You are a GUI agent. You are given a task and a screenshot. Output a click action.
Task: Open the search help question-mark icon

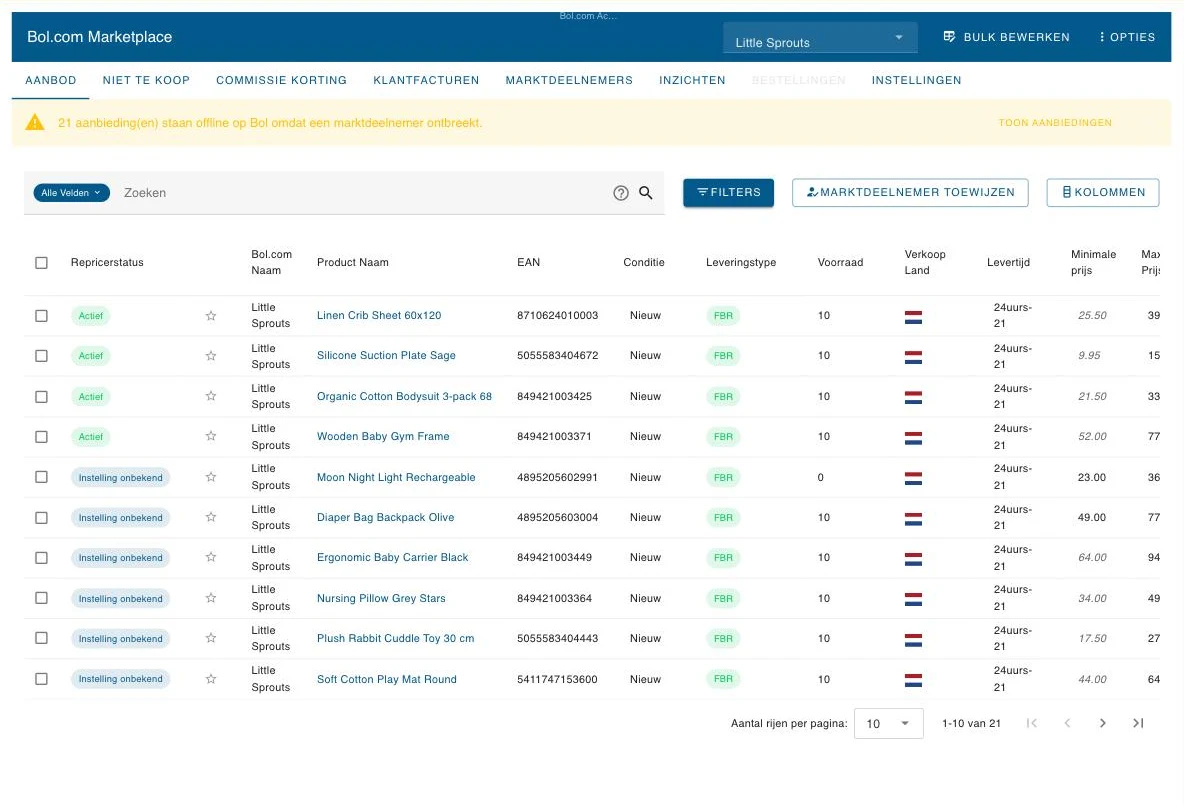pyautogui.click(x=621, y=193)
